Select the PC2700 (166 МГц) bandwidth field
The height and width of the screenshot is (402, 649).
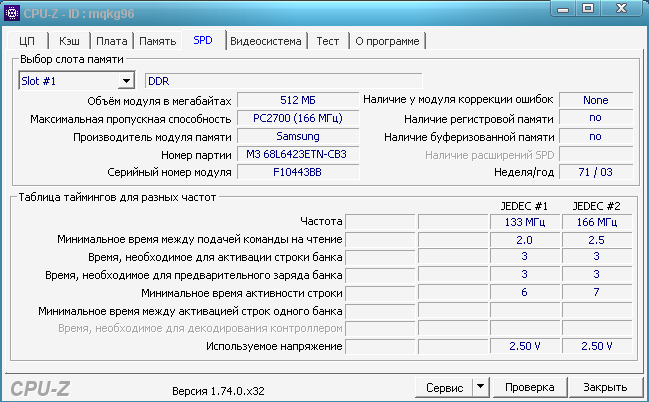point(297,119)
